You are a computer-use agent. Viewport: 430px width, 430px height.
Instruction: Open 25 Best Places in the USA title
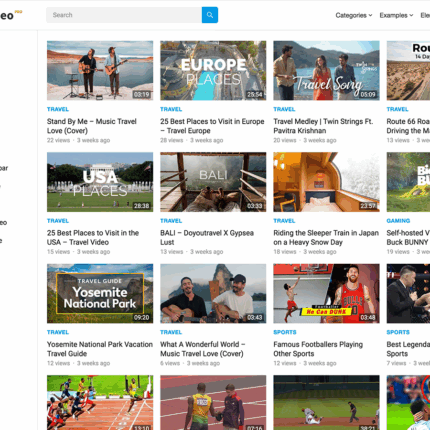(93, 237)
